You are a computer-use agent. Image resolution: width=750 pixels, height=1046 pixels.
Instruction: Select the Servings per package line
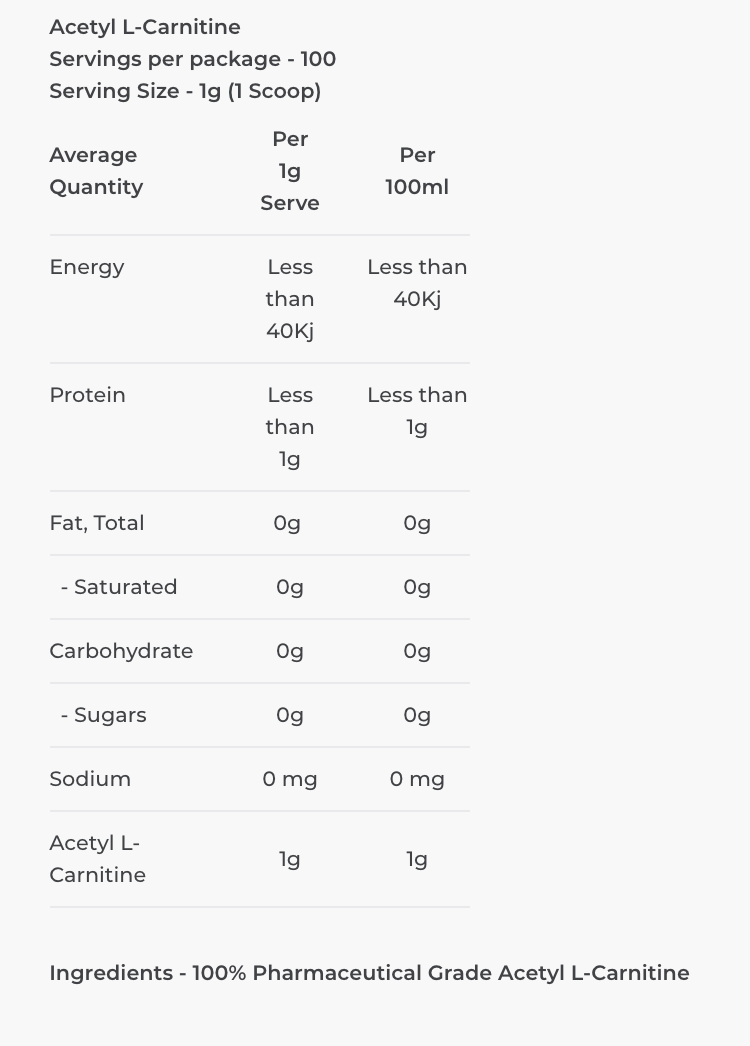point(192,59)
